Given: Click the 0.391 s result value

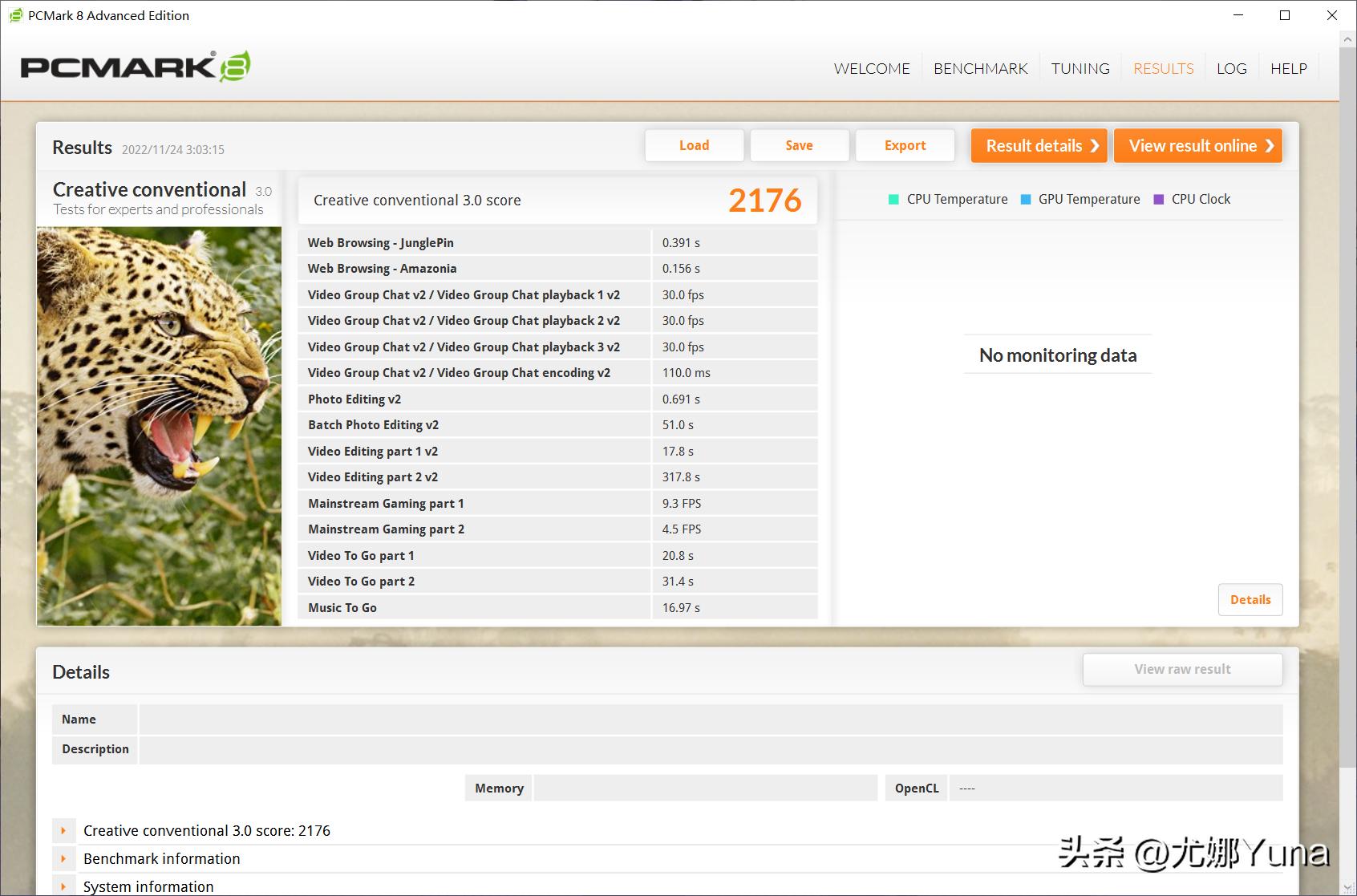Looking at the screenshot, I should click(x=681, y=243).
